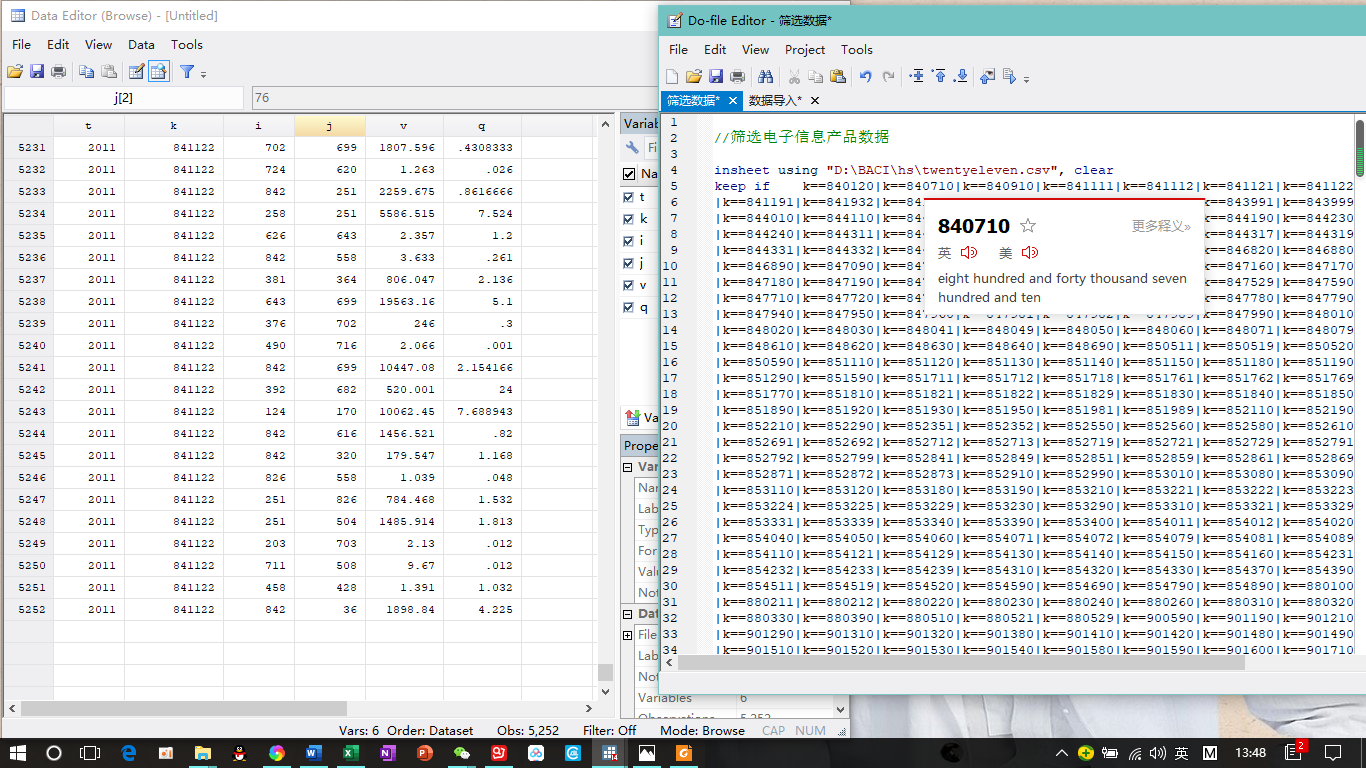Expand the Filename row in Properties
The image size is (1366, 768).
pyautogui.click(x=628, y=635)
